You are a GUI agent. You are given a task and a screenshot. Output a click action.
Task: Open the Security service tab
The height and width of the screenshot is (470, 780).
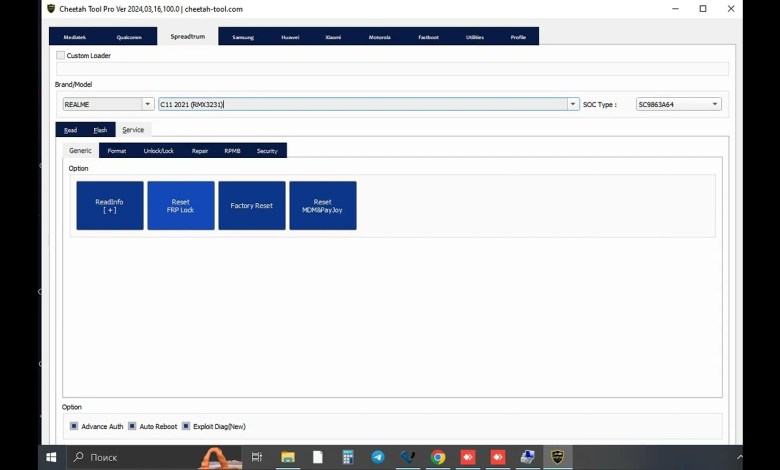267,151
